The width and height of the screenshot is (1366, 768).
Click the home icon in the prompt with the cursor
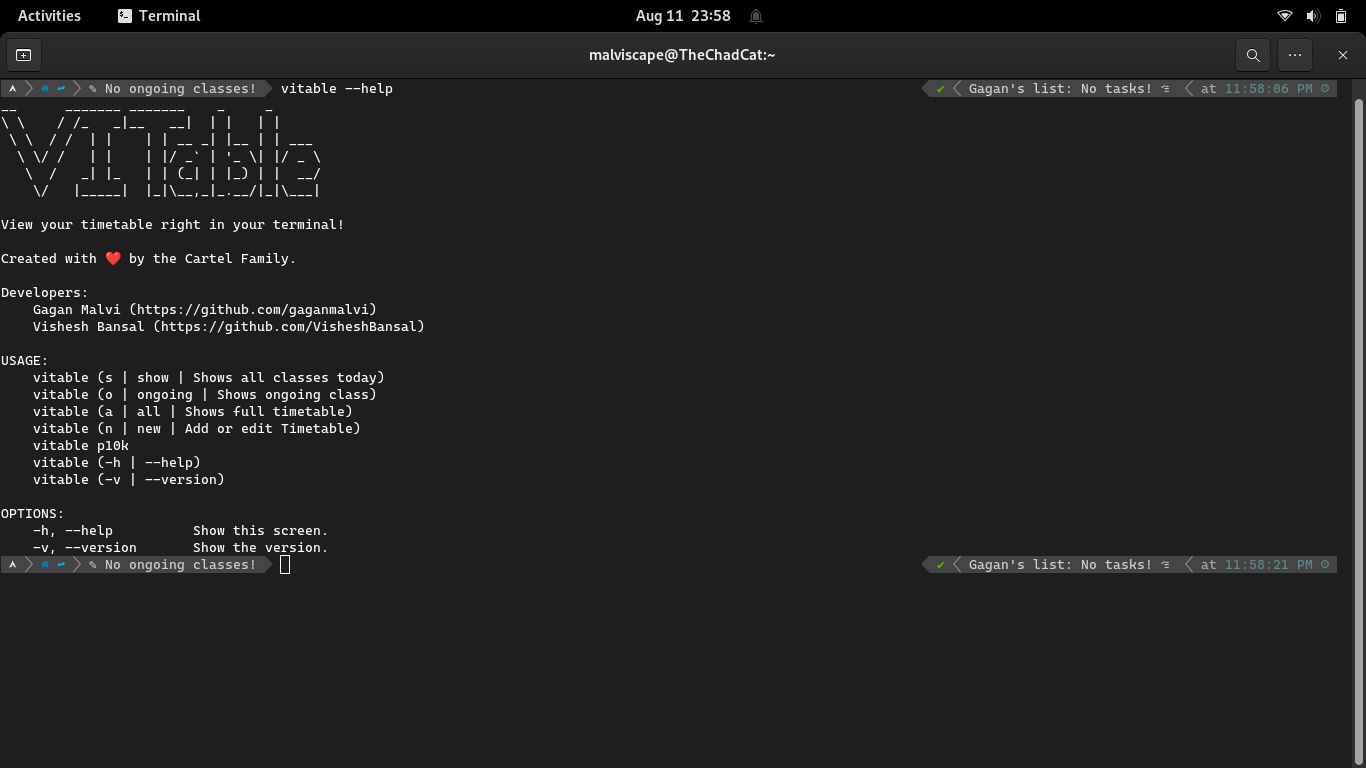click(44, 565)
